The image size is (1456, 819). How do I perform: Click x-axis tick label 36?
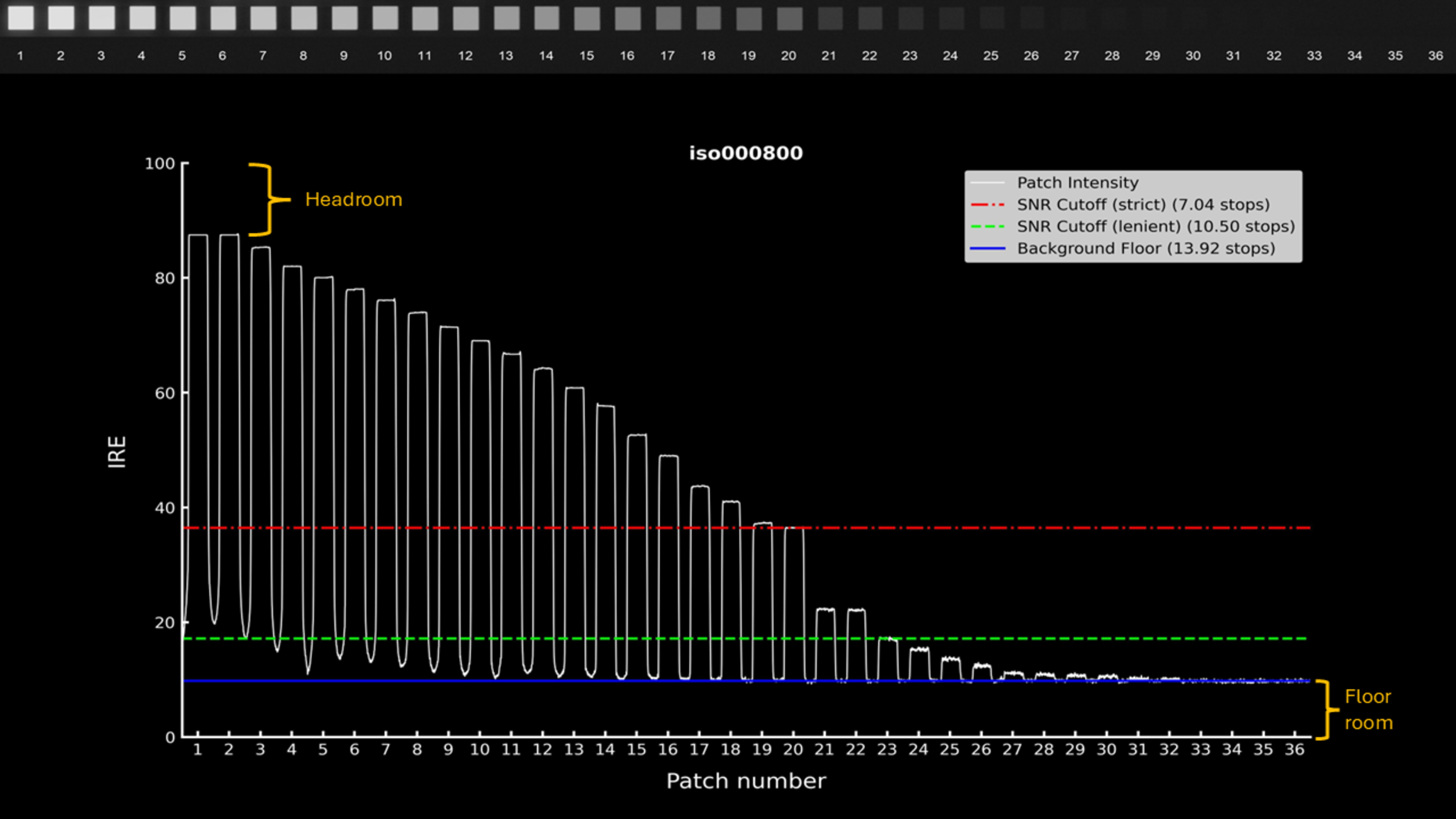point(1294,750)
